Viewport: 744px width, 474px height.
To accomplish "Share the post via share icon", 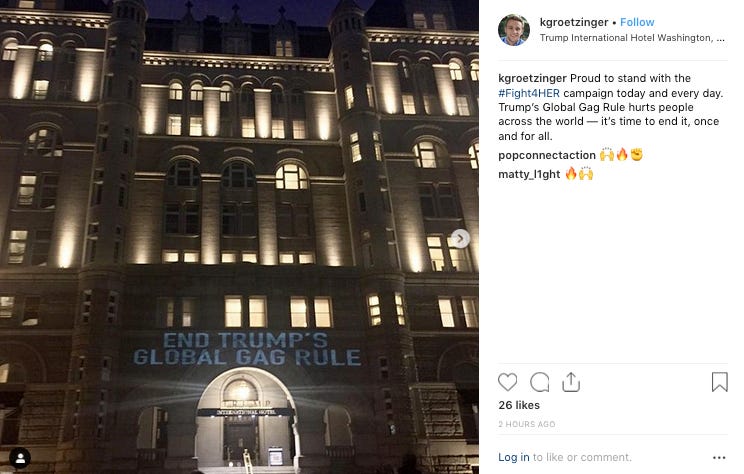I will coord(571,382).
